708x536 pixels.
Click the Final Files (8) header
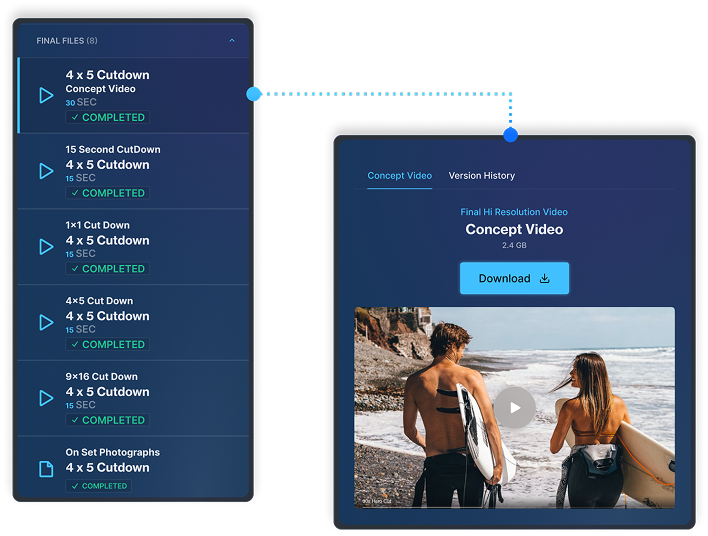click(x=67, y=41)
